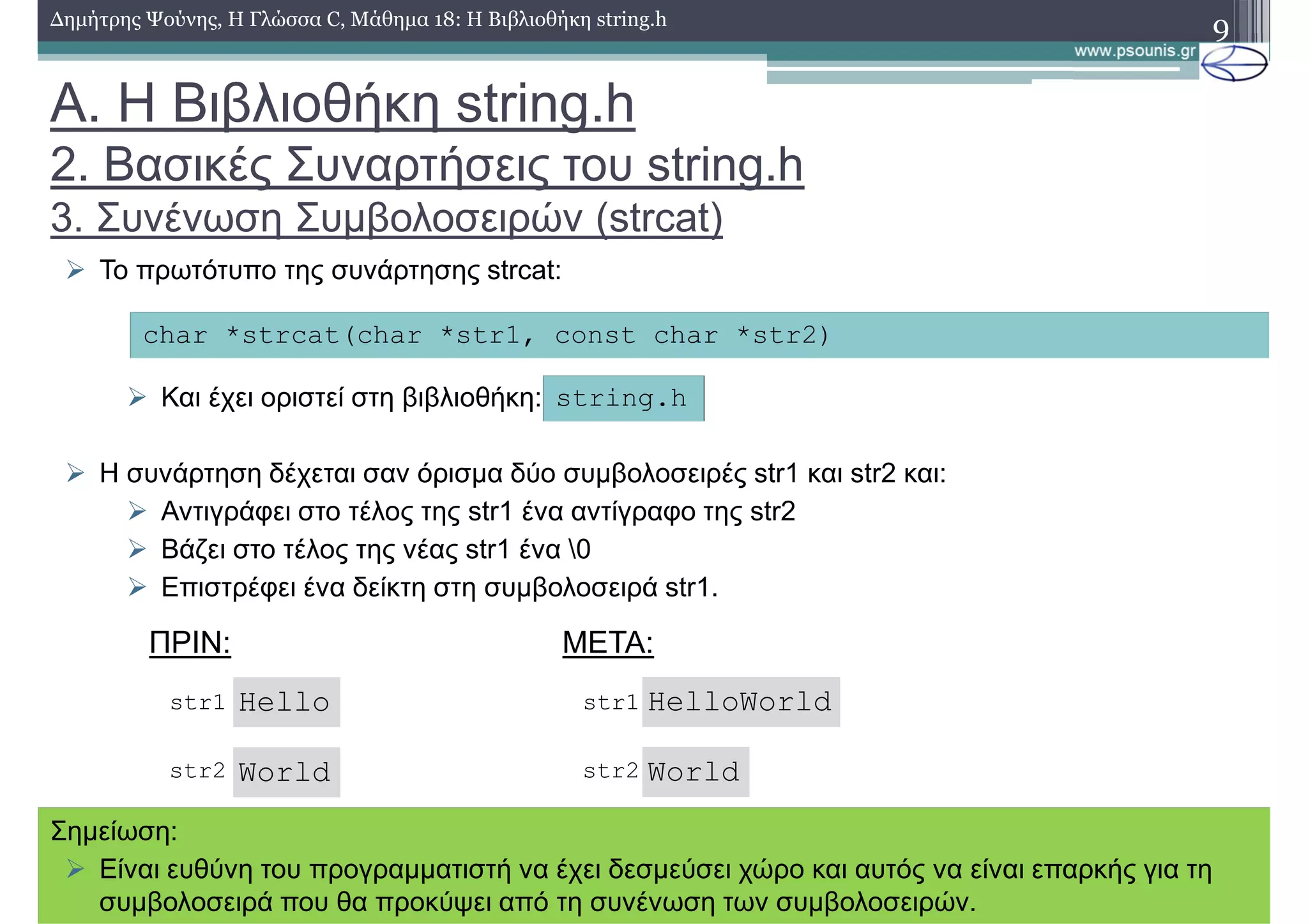
Task: Click the 'Hello' box under ΠΡΙΝ
Action: (x=286, y=702)
